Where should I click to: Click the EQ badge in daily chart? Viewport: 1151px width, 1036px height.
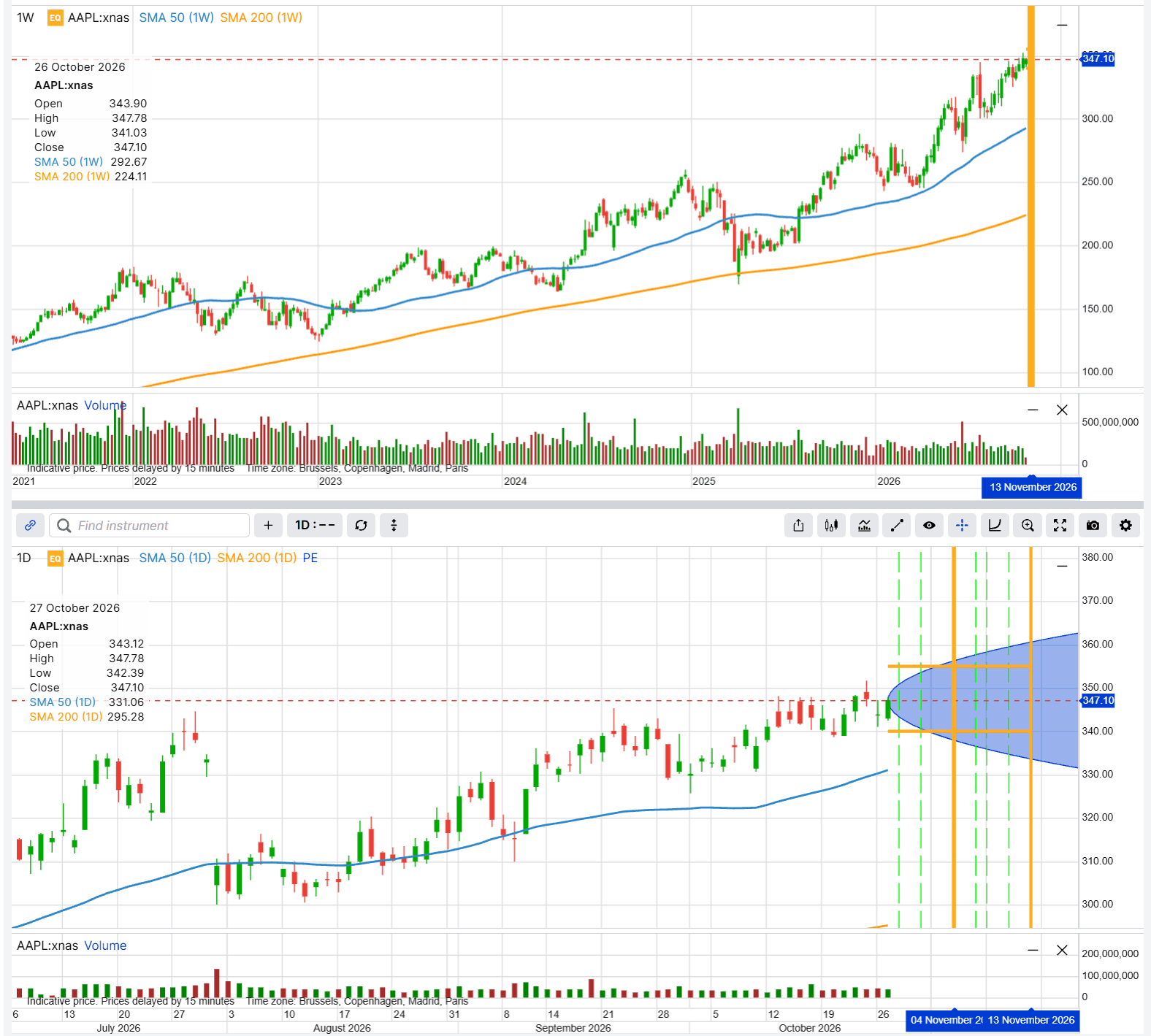pos(56,559)
